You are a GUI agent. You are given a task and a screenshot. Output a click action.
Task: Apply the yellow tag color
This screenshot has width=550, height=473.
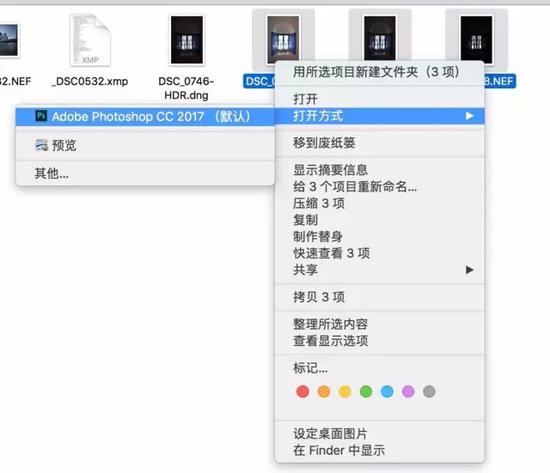pos(345,391)
